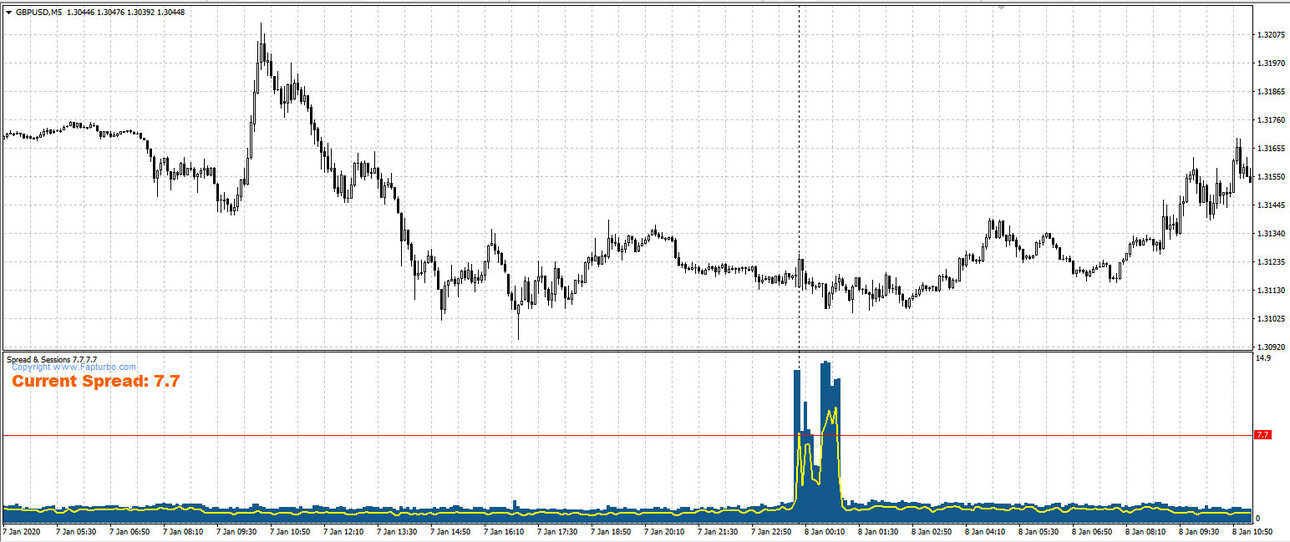Image resolution: width=1290 pixels, height=542 pixels.
Task: Click the 8 Jan 09:30 time axis label
Action: click(x=1197, y=533)
